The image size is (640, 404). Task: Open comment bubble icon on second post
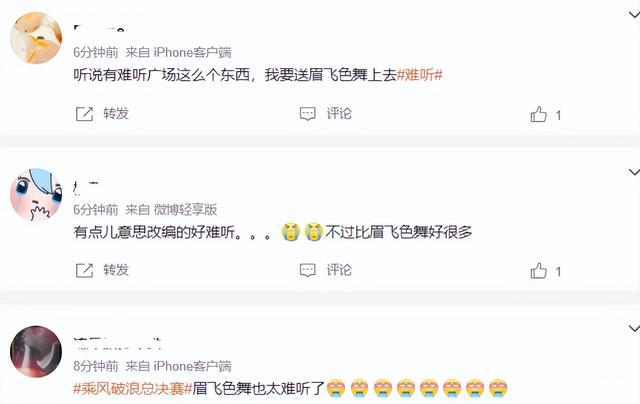tap(307, 270)
